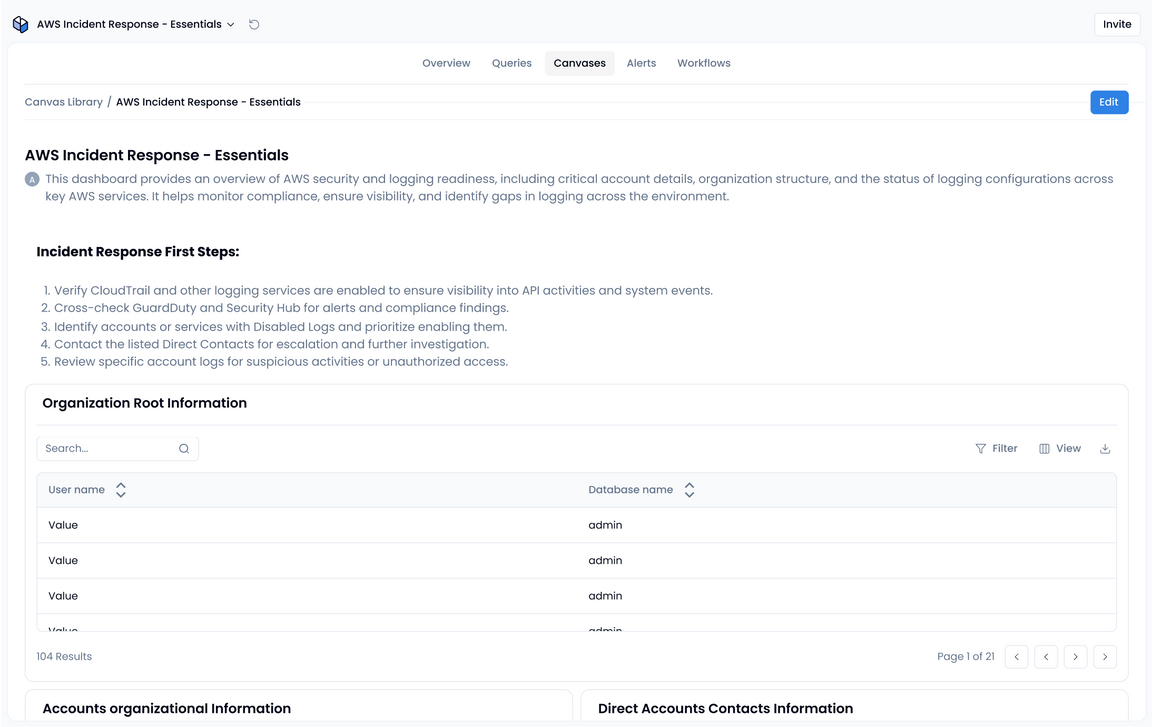Click 'Page 1 of 21' text
This screenshot has width=1152, height=727.
tap(965, 657)
